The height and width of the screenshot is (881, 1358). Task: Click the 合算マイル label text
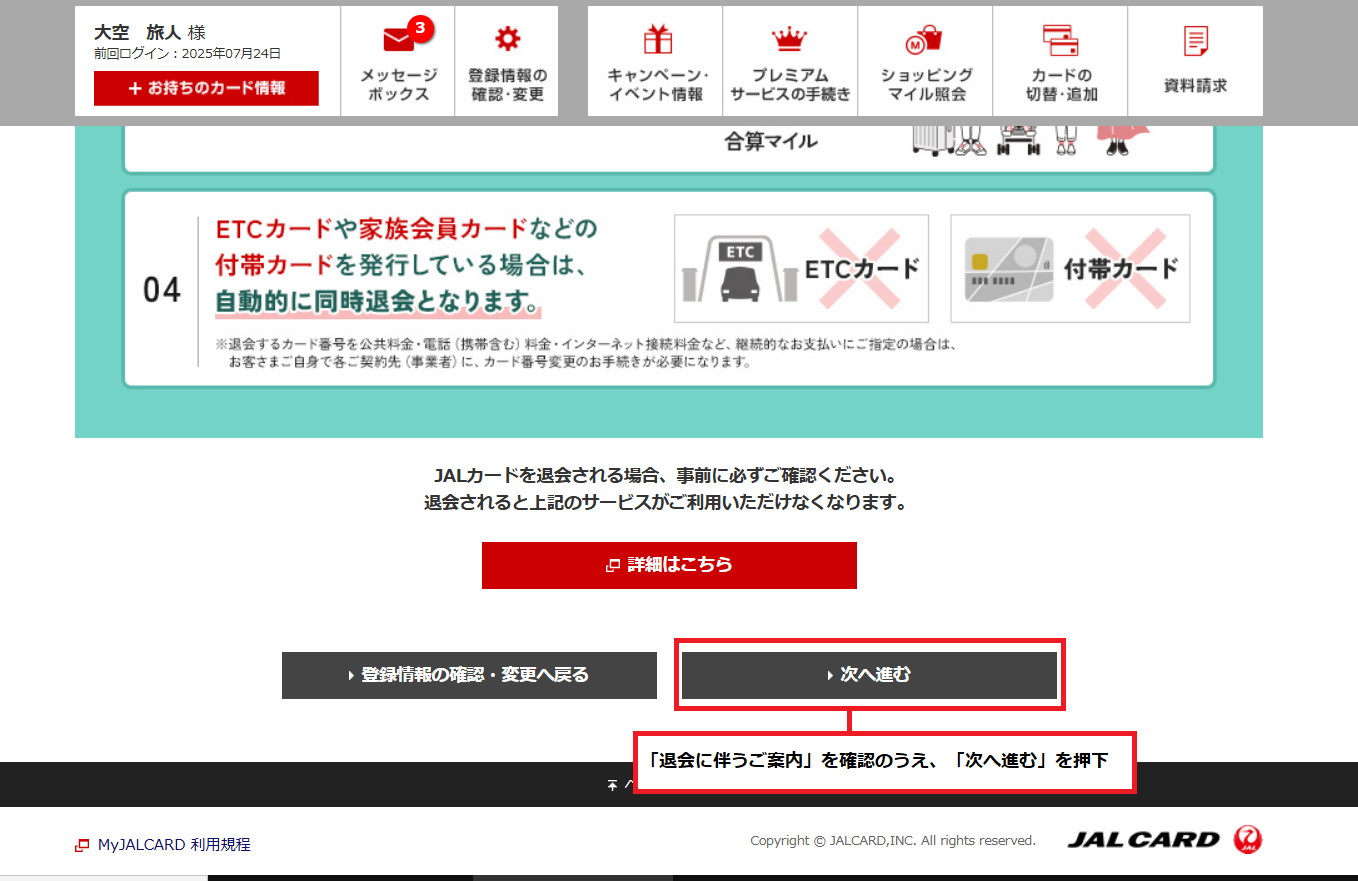(x=770, y=141)
